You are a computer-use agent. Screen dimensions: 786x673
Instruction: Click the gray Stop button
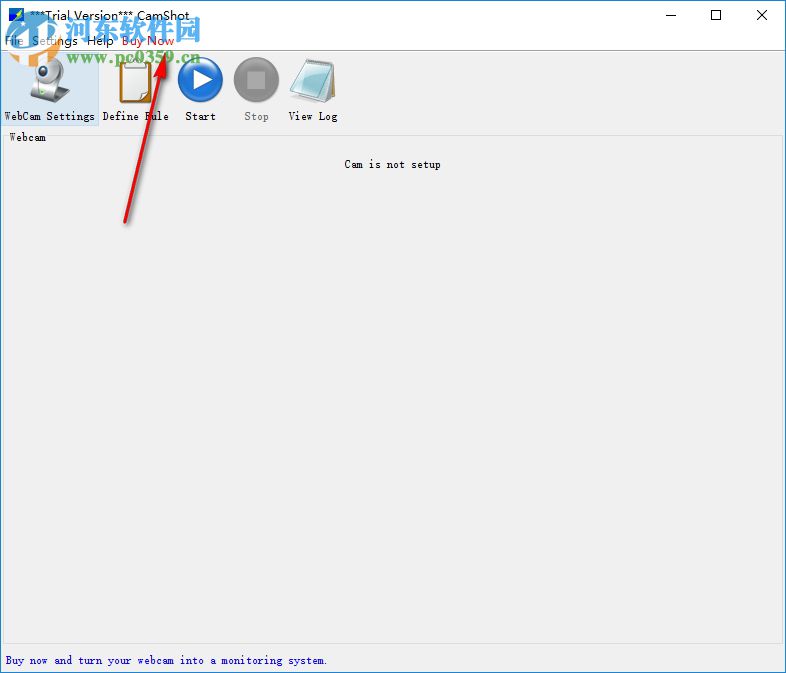coord(256,89)
